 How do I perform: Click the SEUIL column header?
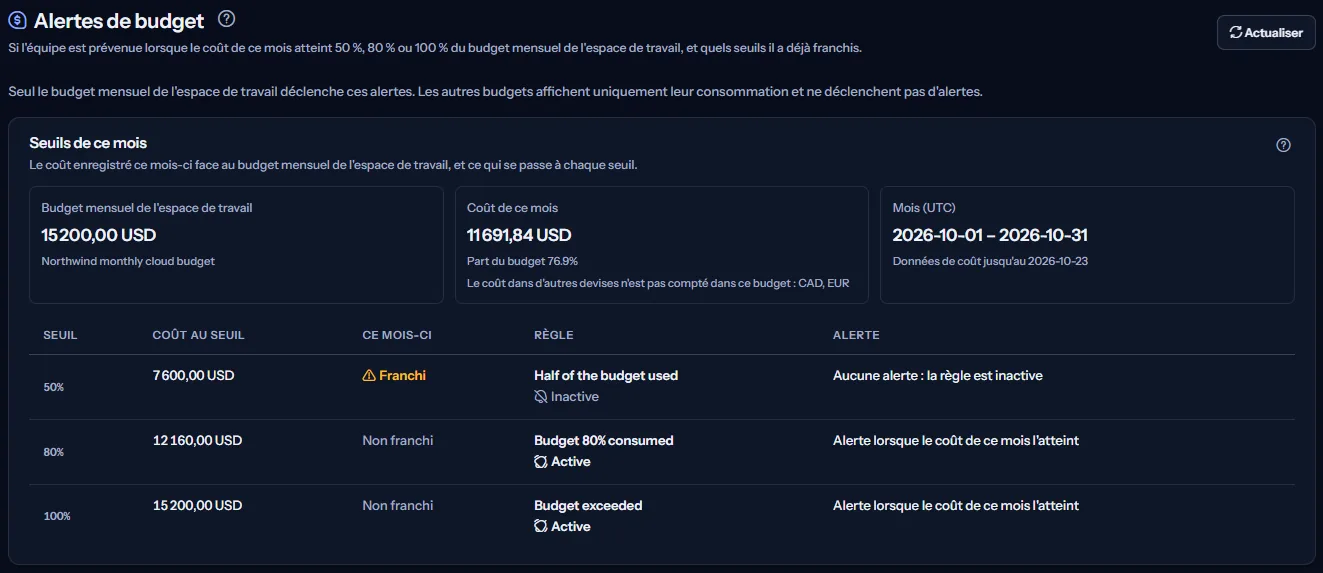pos(60,335)
